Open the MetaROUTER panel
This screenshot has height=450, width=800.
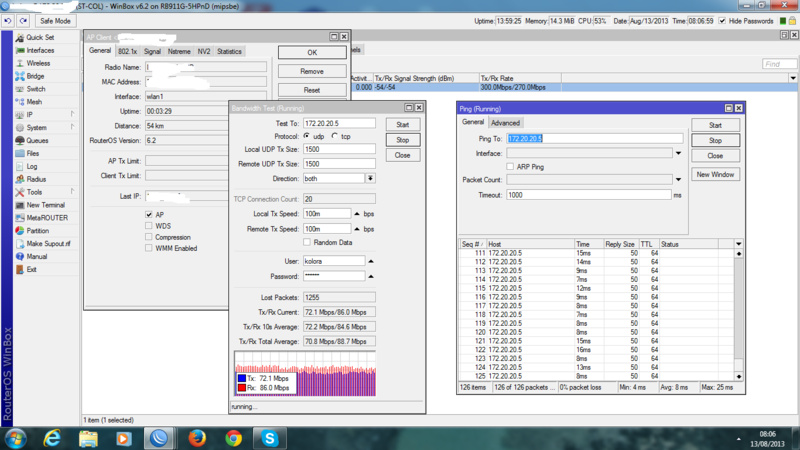[46, 218]
